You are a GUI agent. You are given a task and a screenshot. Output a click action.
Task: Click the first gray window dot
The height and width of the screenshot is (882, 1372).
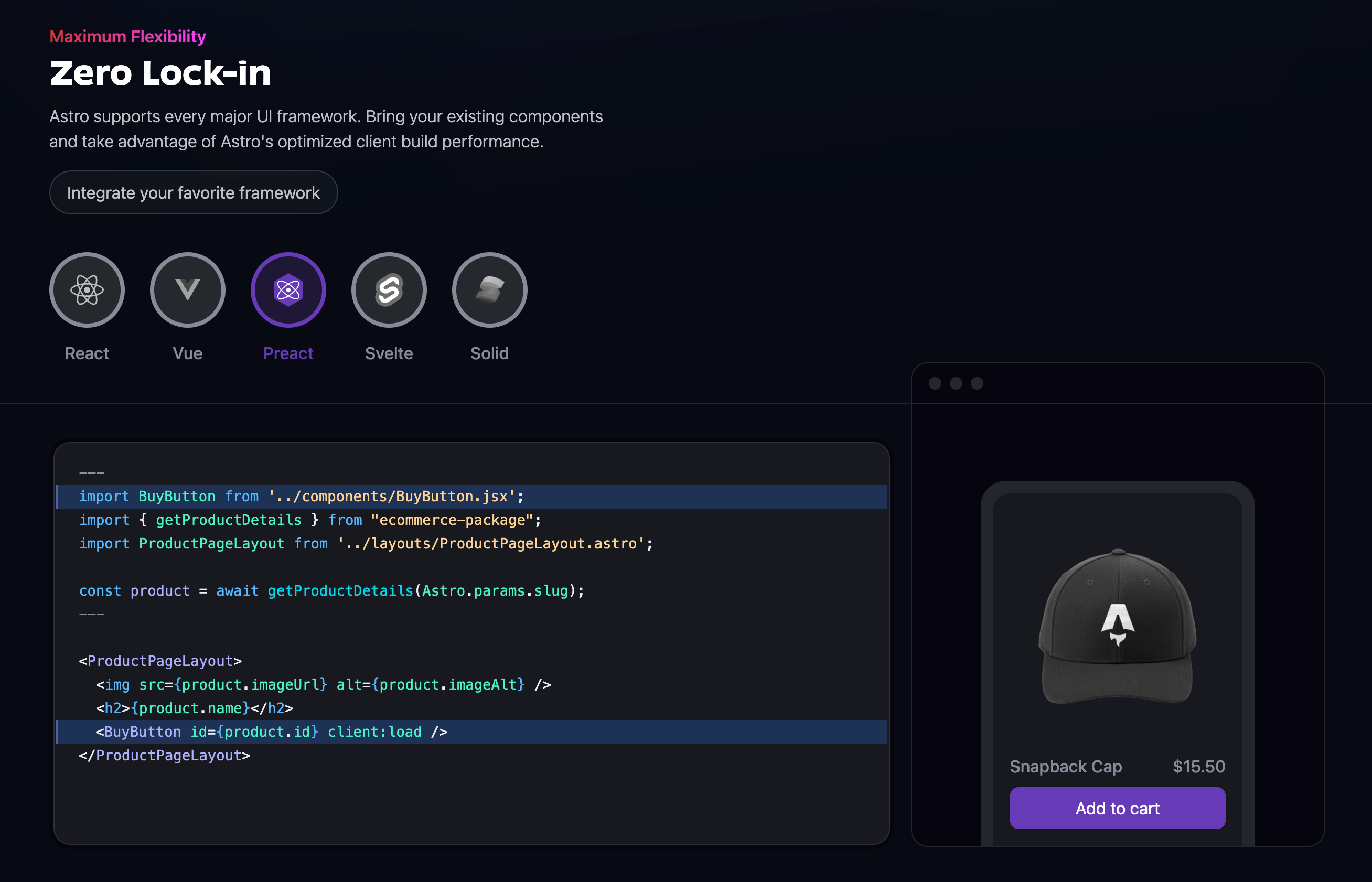(935, 383)
